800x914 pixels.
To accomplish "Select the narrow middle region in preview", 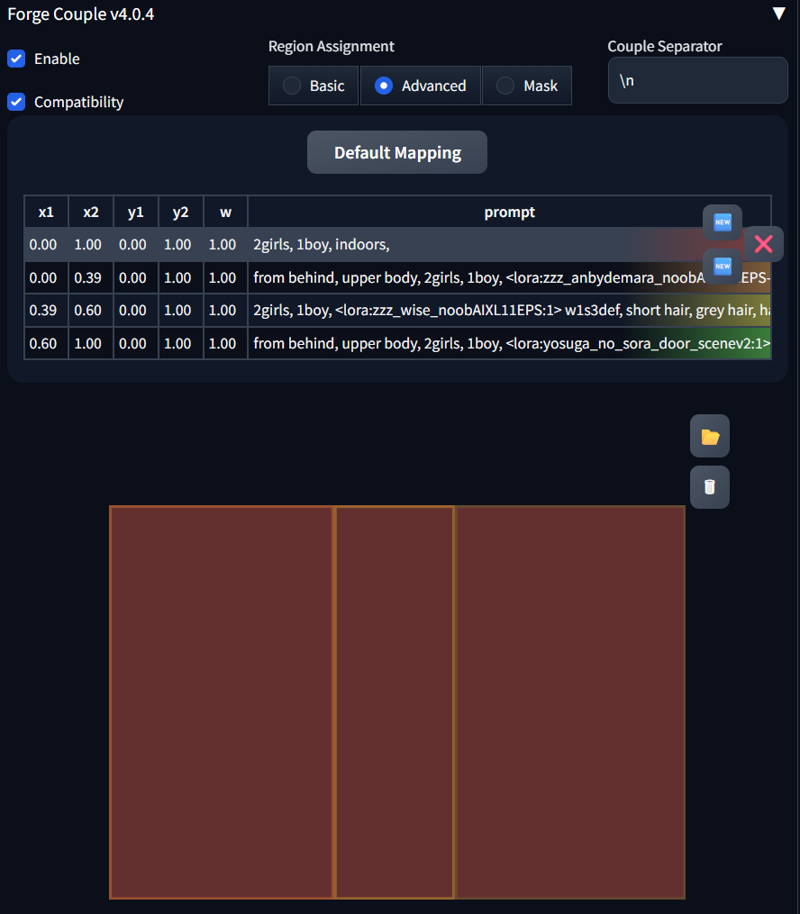I will pyautogui.click(x=394, y=702).
